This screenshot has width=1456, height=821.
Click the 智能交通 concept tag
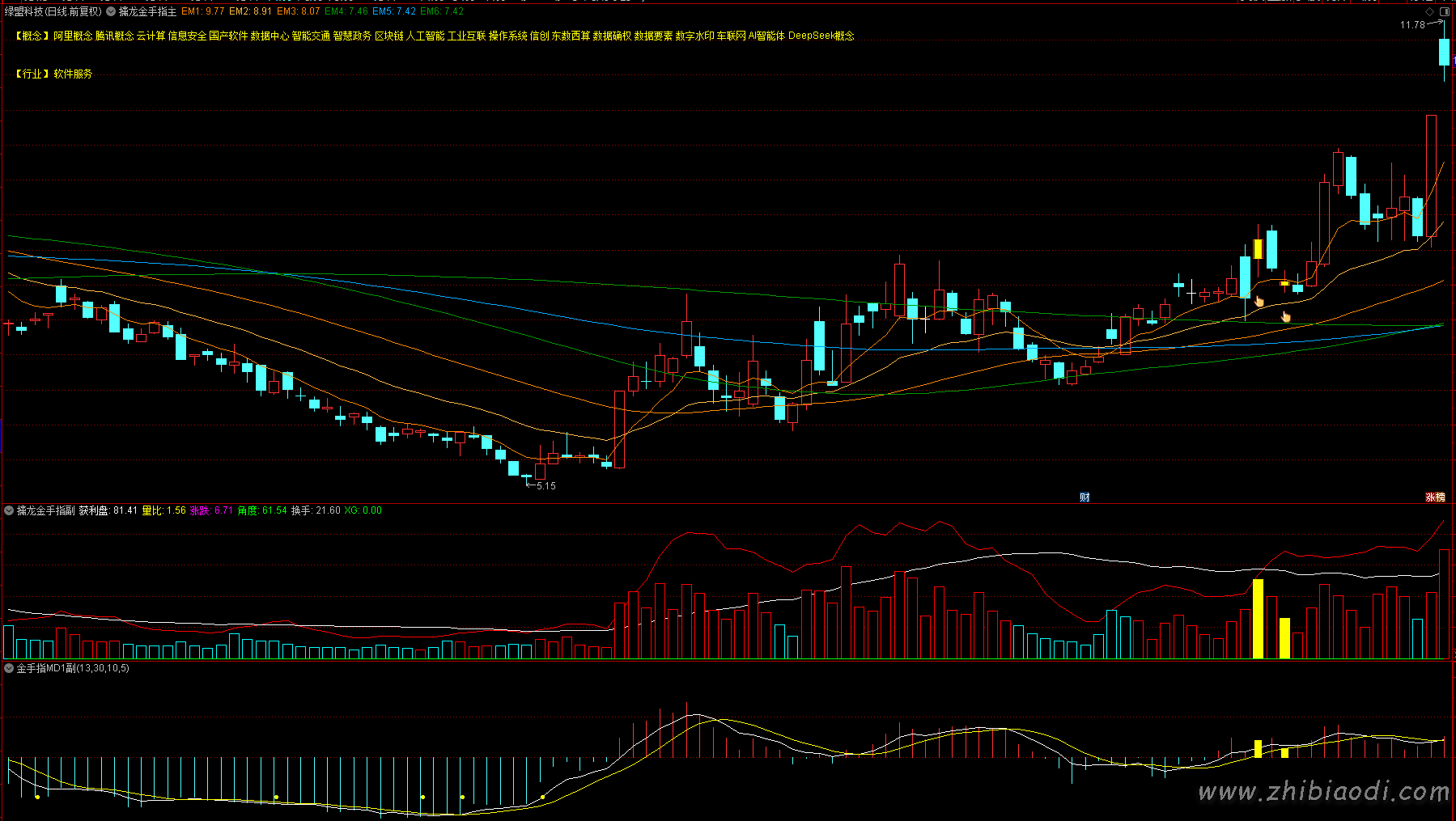coord(311,36)
